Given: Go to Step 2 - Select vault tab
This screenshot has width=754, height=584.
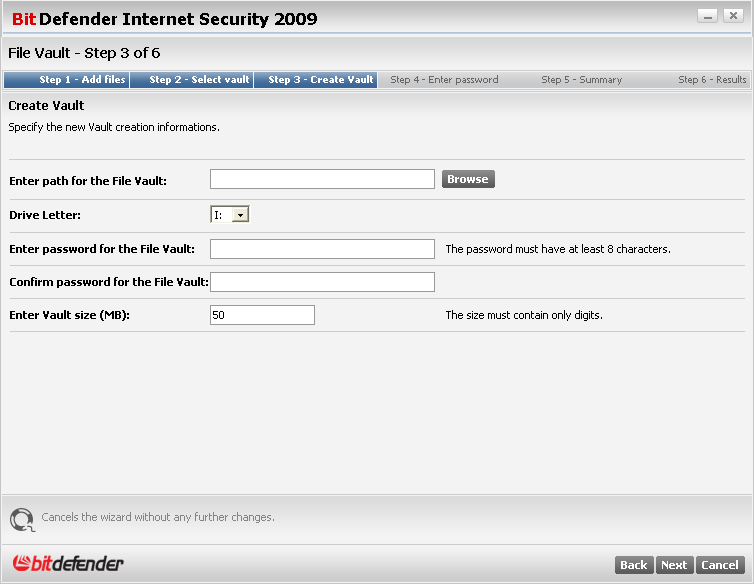Looking at the screenshot, I should pyautogui.click(x=192, y=80).
